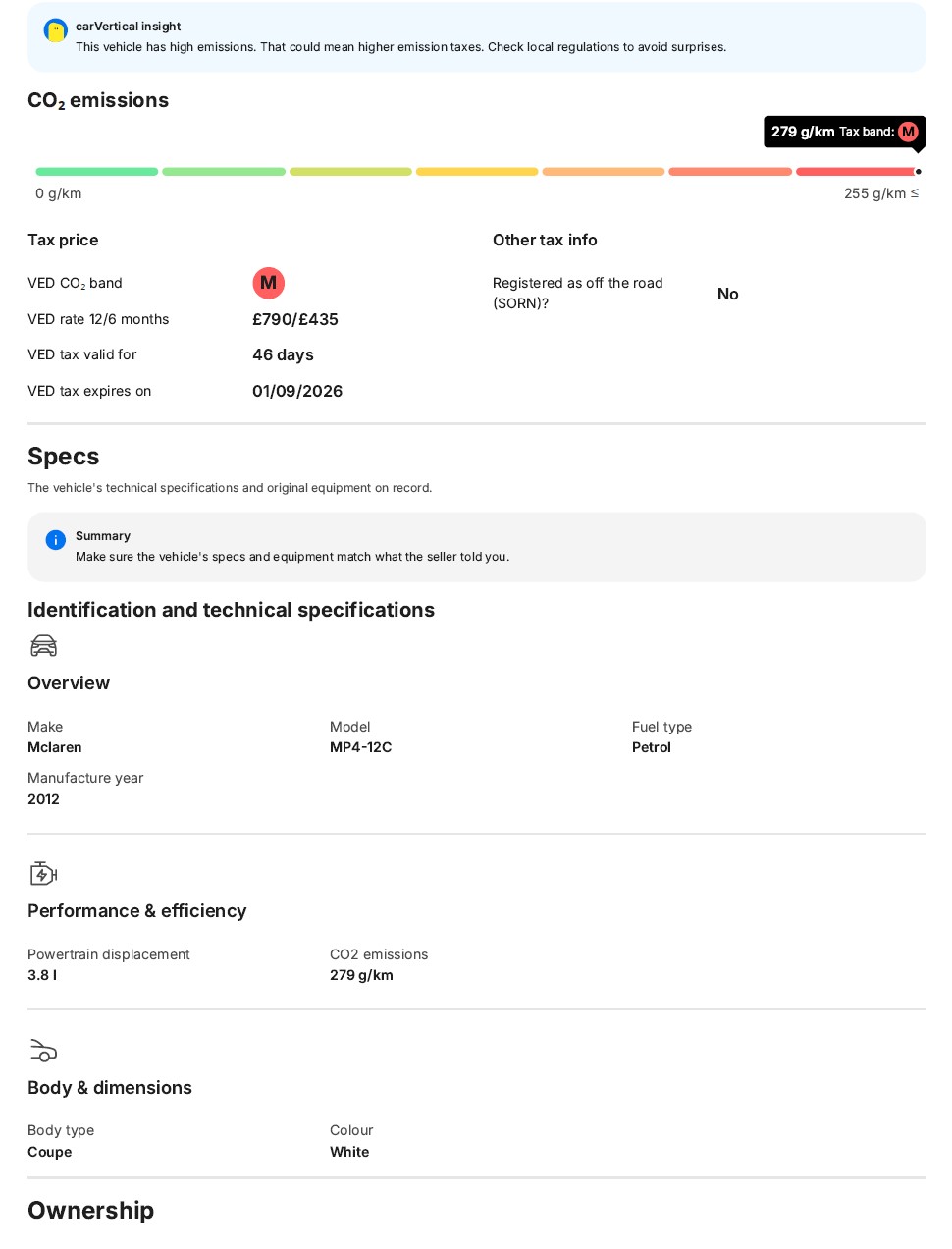The image size is (952, 1249).
Task: Click the Body & dimensions car icon
Action: click(x=44, y=1051)
